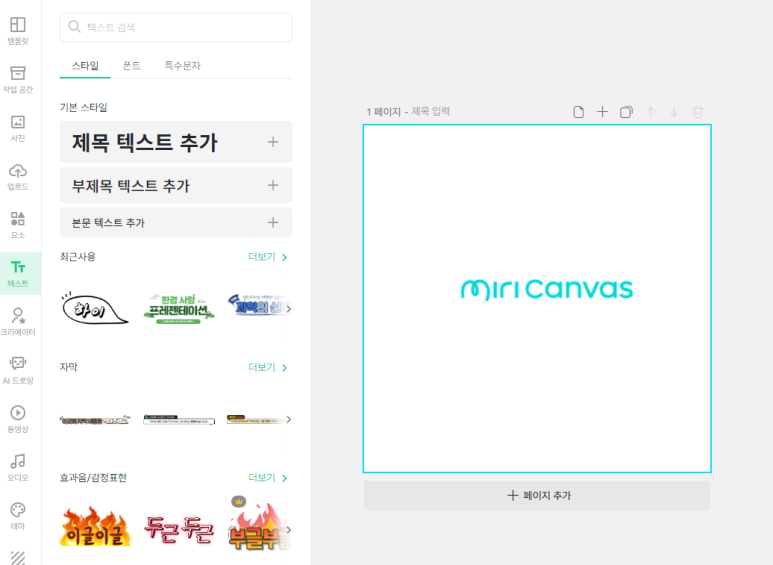773x565 pixels.
Task: Open the AI 드로잉 sidebar panel
Action: coord(18,370)
